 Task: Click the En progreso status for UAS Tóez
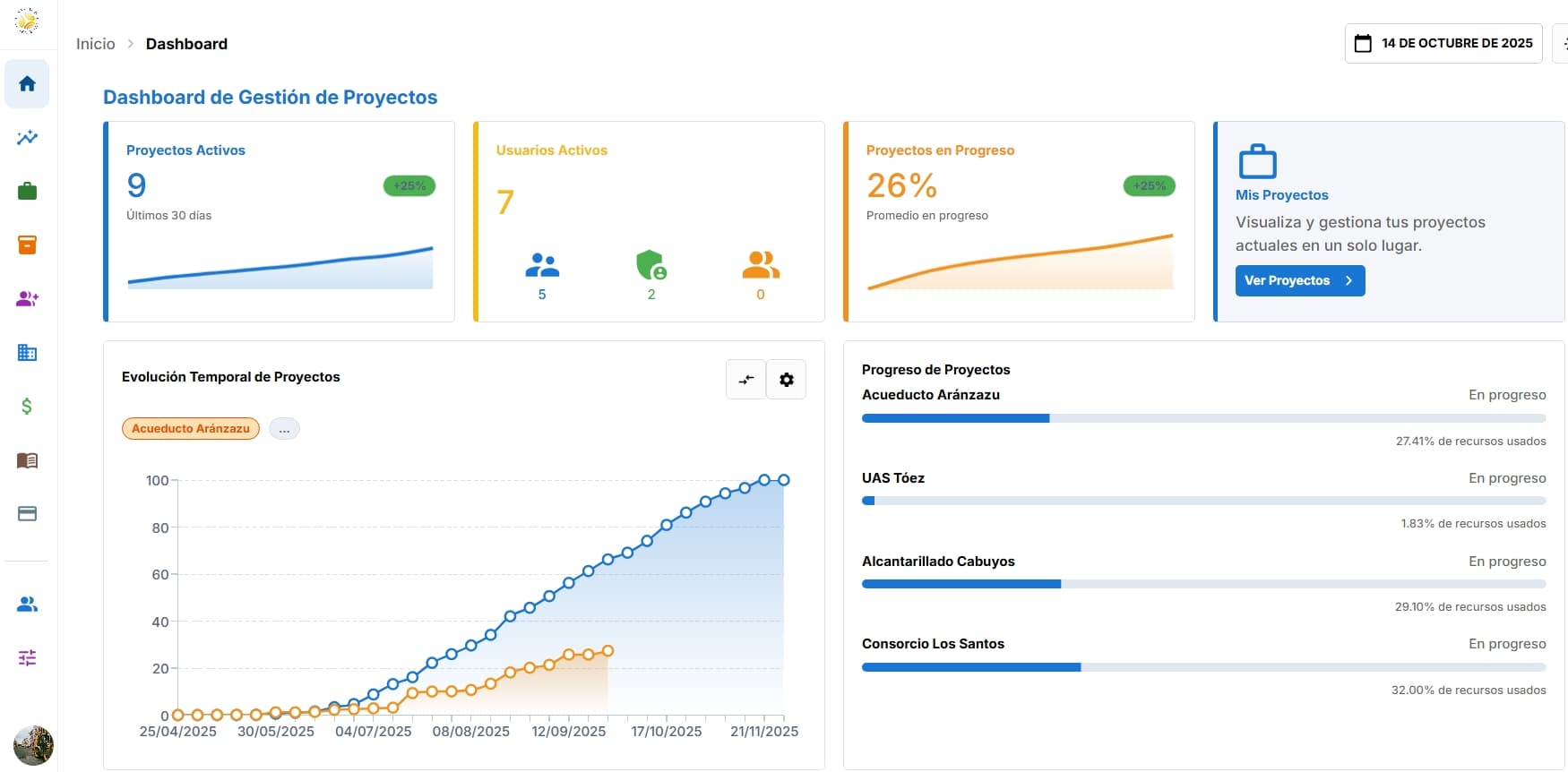tap(1507, 478)
